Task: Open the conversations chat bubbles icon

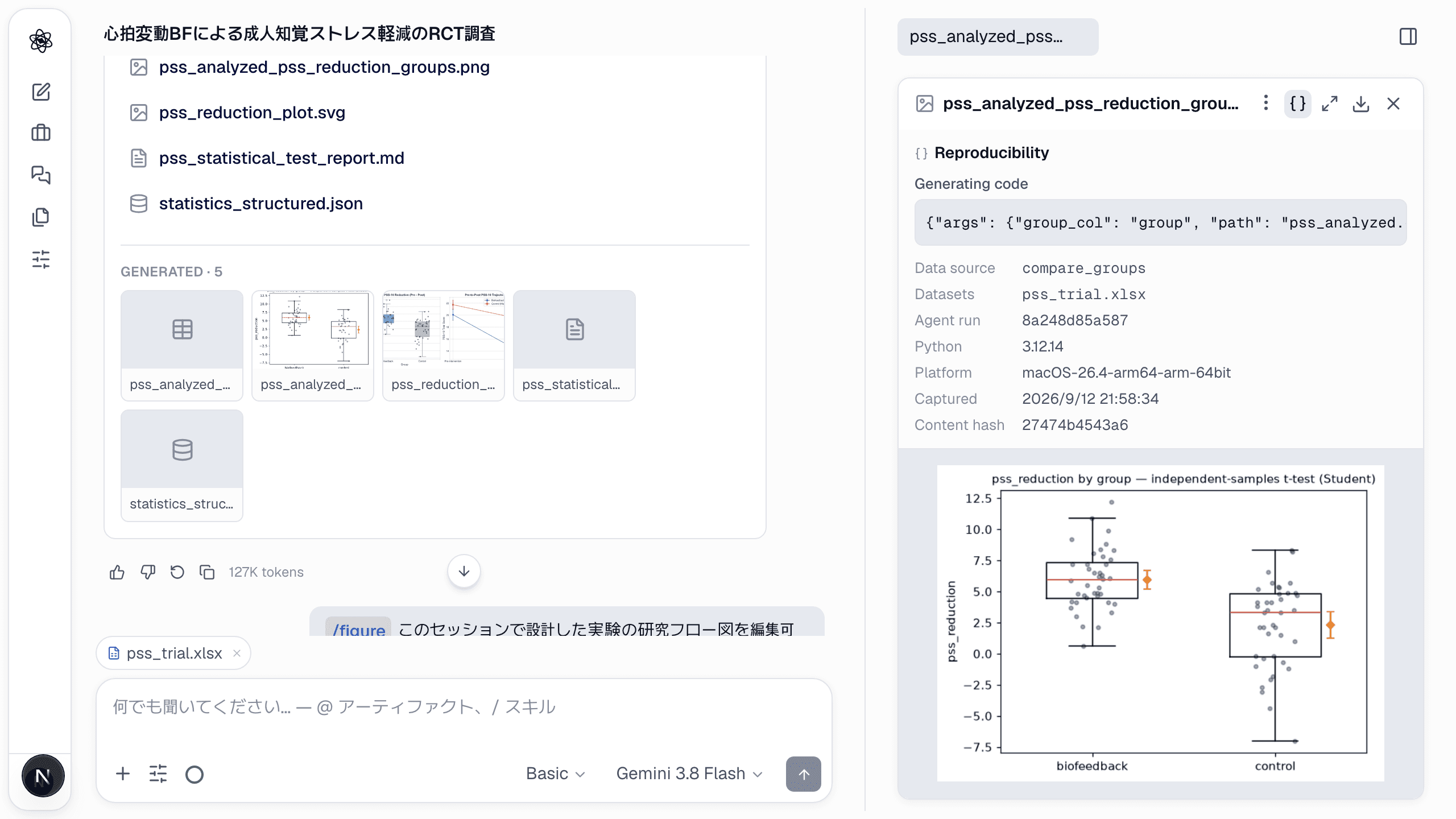Action: 41,175
